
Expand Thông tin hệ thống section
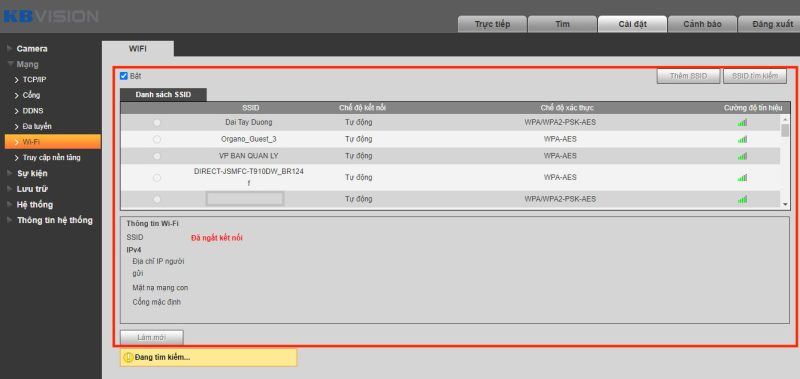pos(55,220)
